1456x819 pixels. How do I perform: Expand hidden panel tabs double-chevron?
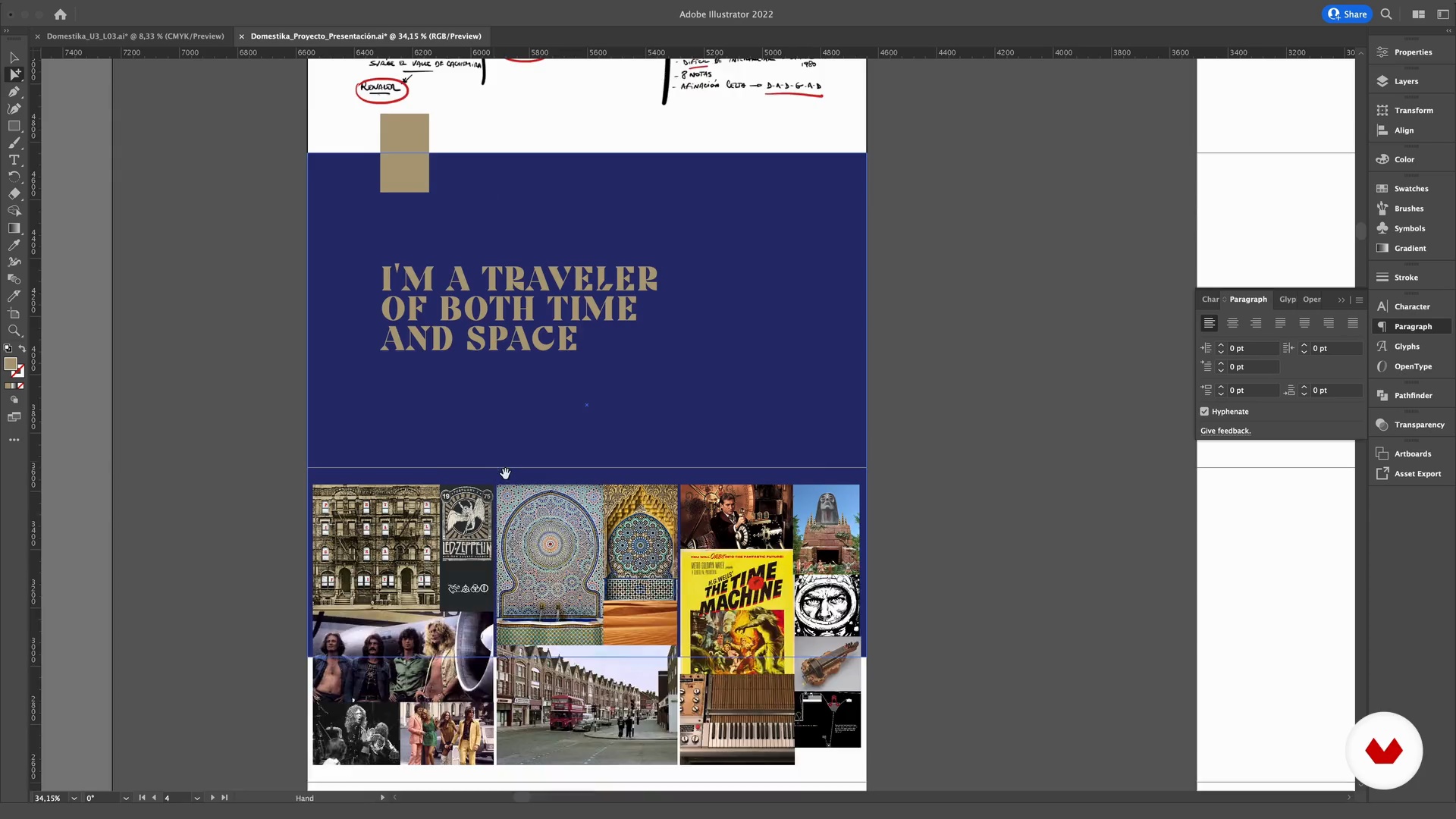(x=1341, y=300)
